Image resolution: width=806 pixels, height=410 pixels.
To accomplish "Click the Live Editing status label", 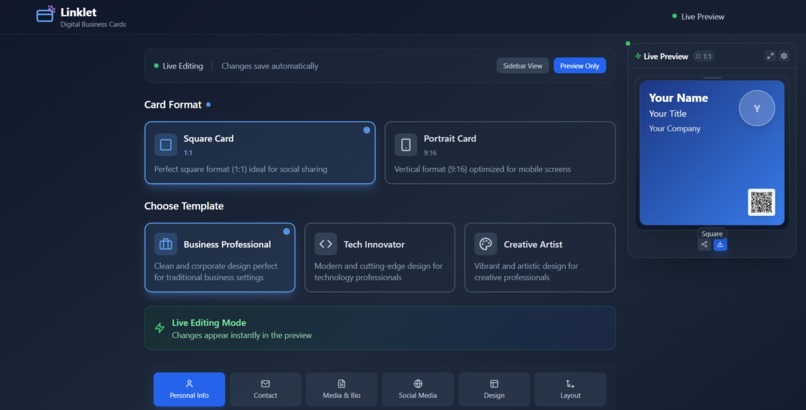I will [x=178, y=66].
